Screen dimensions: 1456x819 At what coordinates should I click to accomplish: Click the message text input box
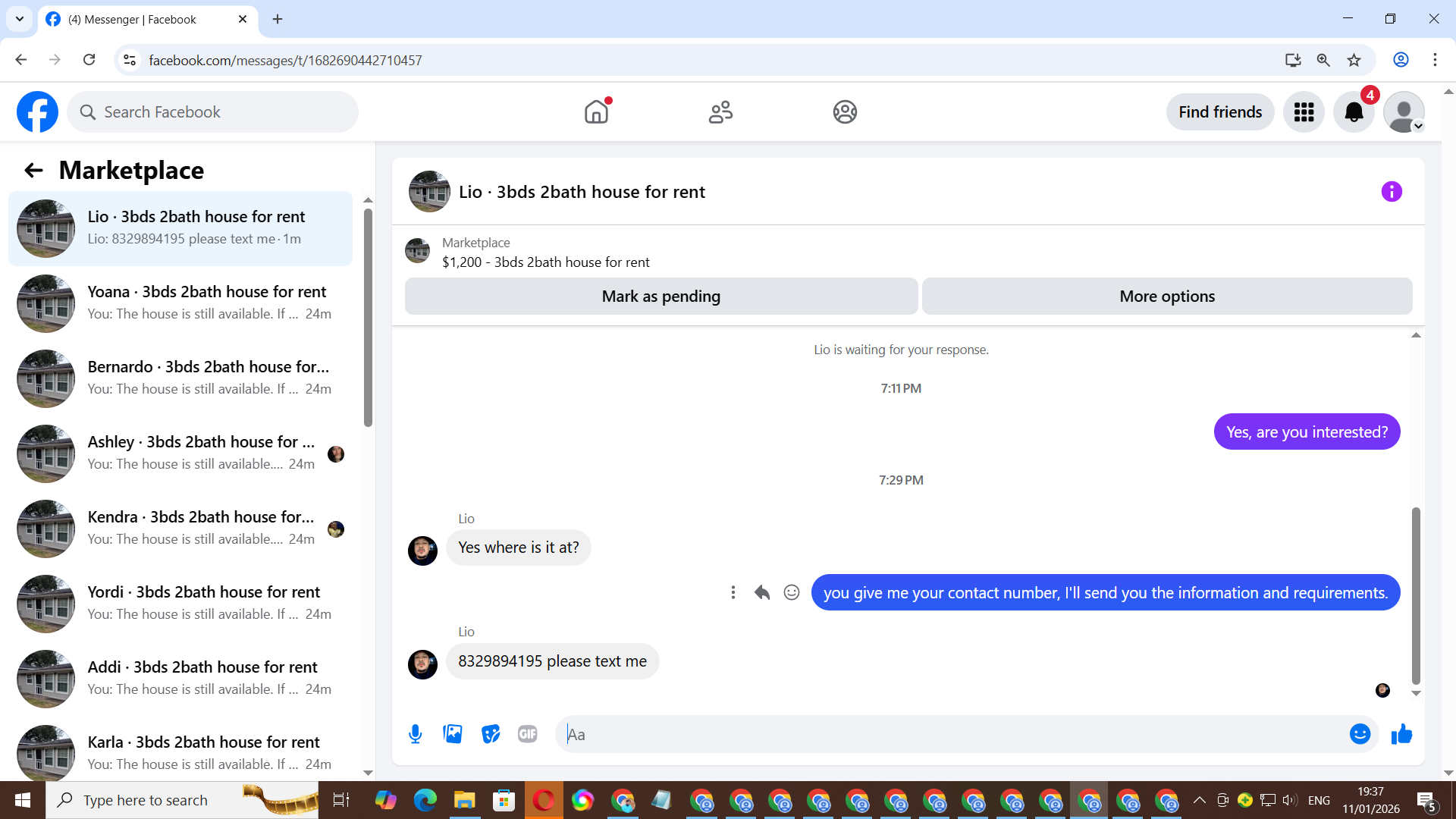click(x=952, y=734)
